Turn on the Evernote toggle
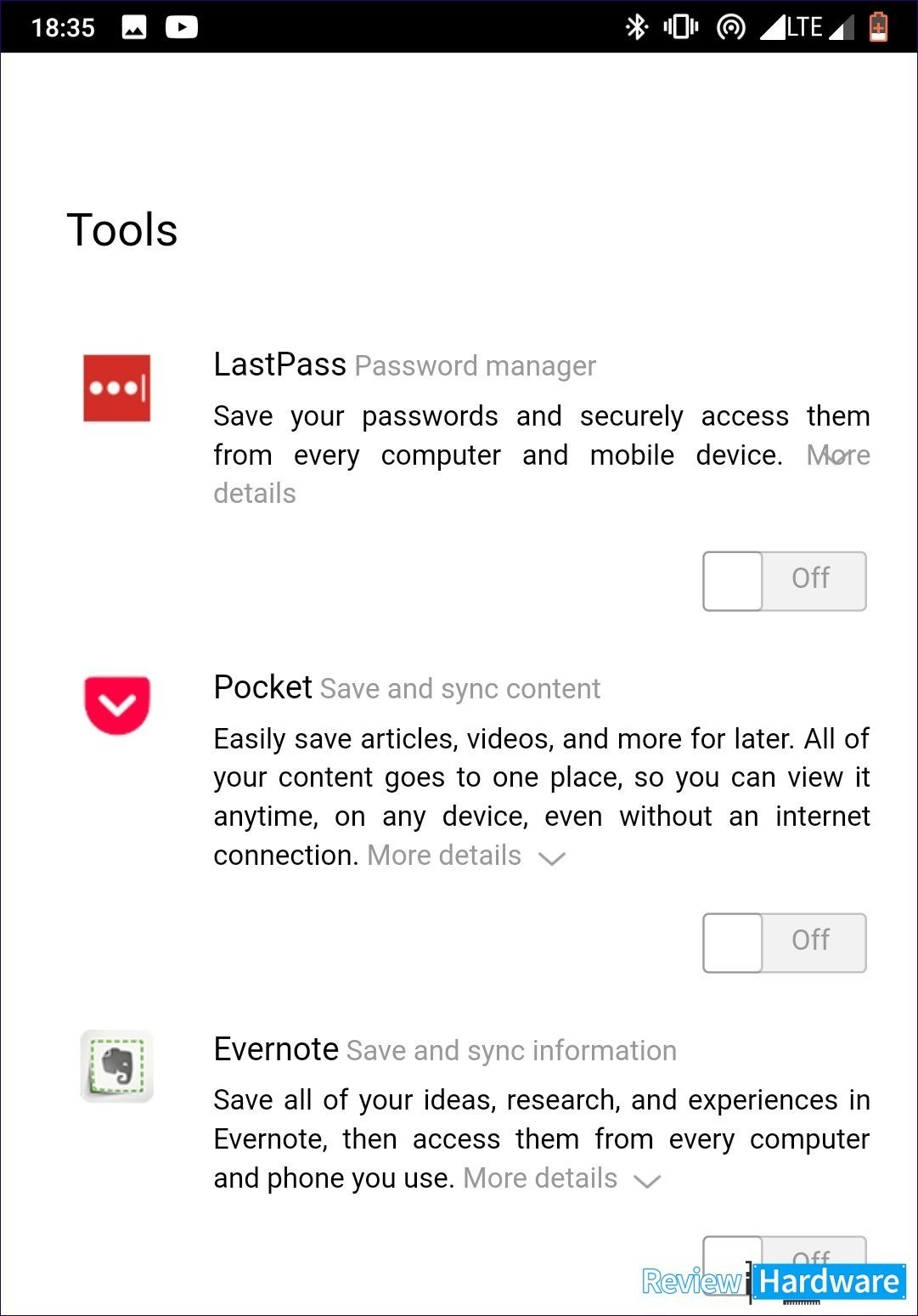 pos(785,1256)
